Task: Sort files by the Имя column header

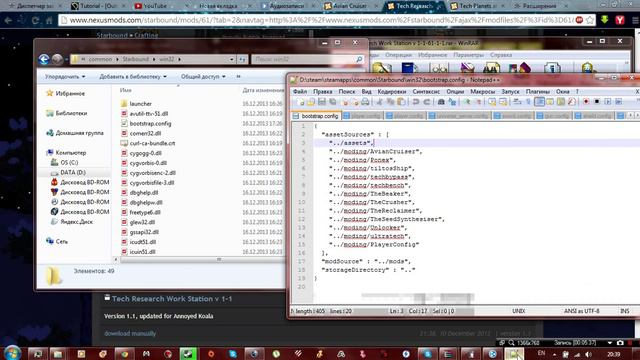Action: 126,90
